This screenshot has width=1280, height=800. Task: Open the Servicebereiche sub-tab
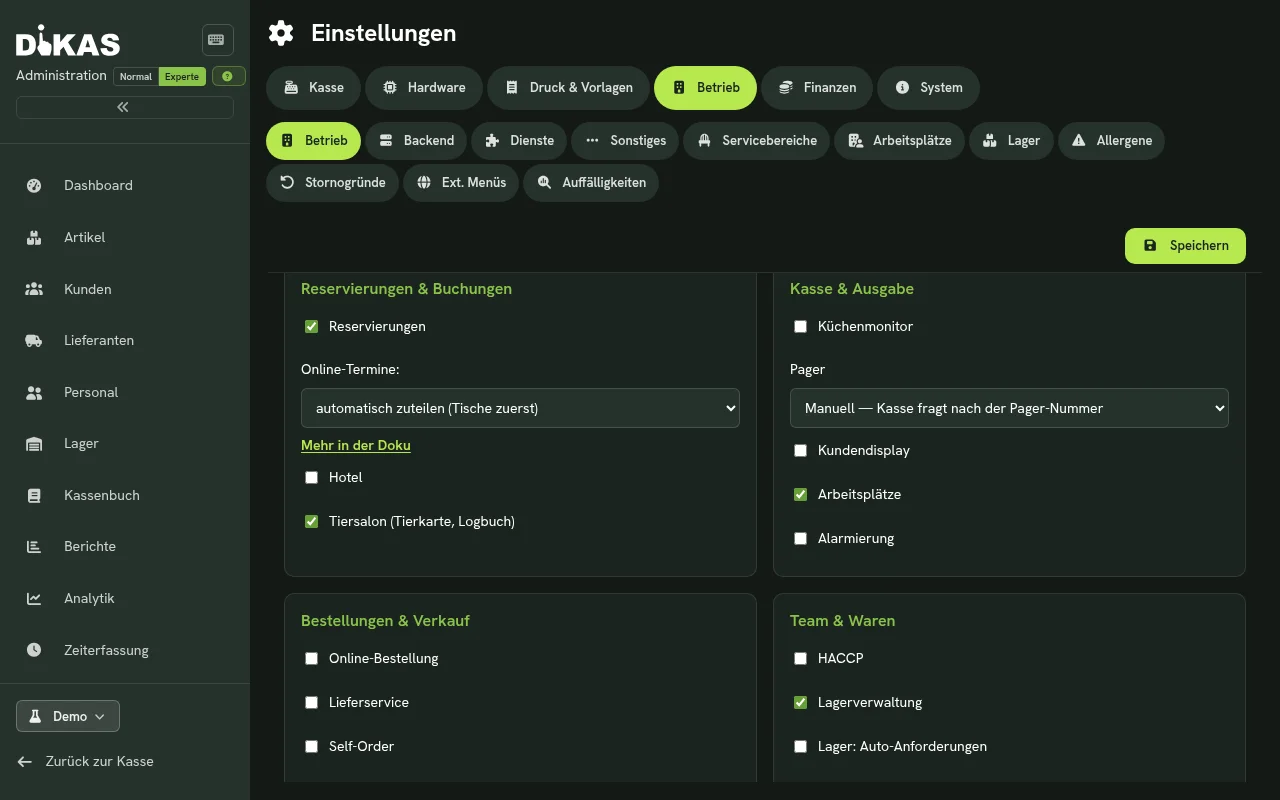coord(757,140)
